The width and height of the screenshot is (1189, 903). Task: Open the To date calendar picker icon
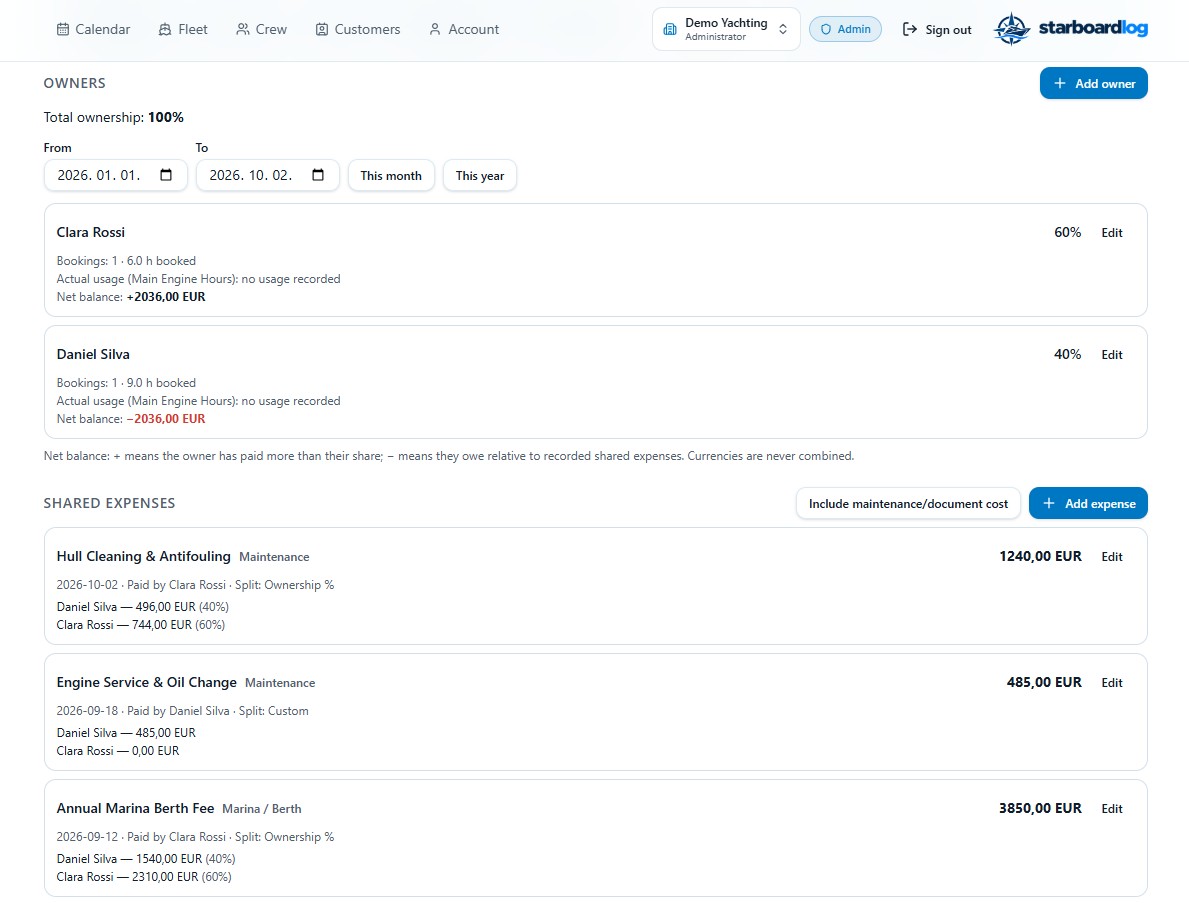(318, 175)
